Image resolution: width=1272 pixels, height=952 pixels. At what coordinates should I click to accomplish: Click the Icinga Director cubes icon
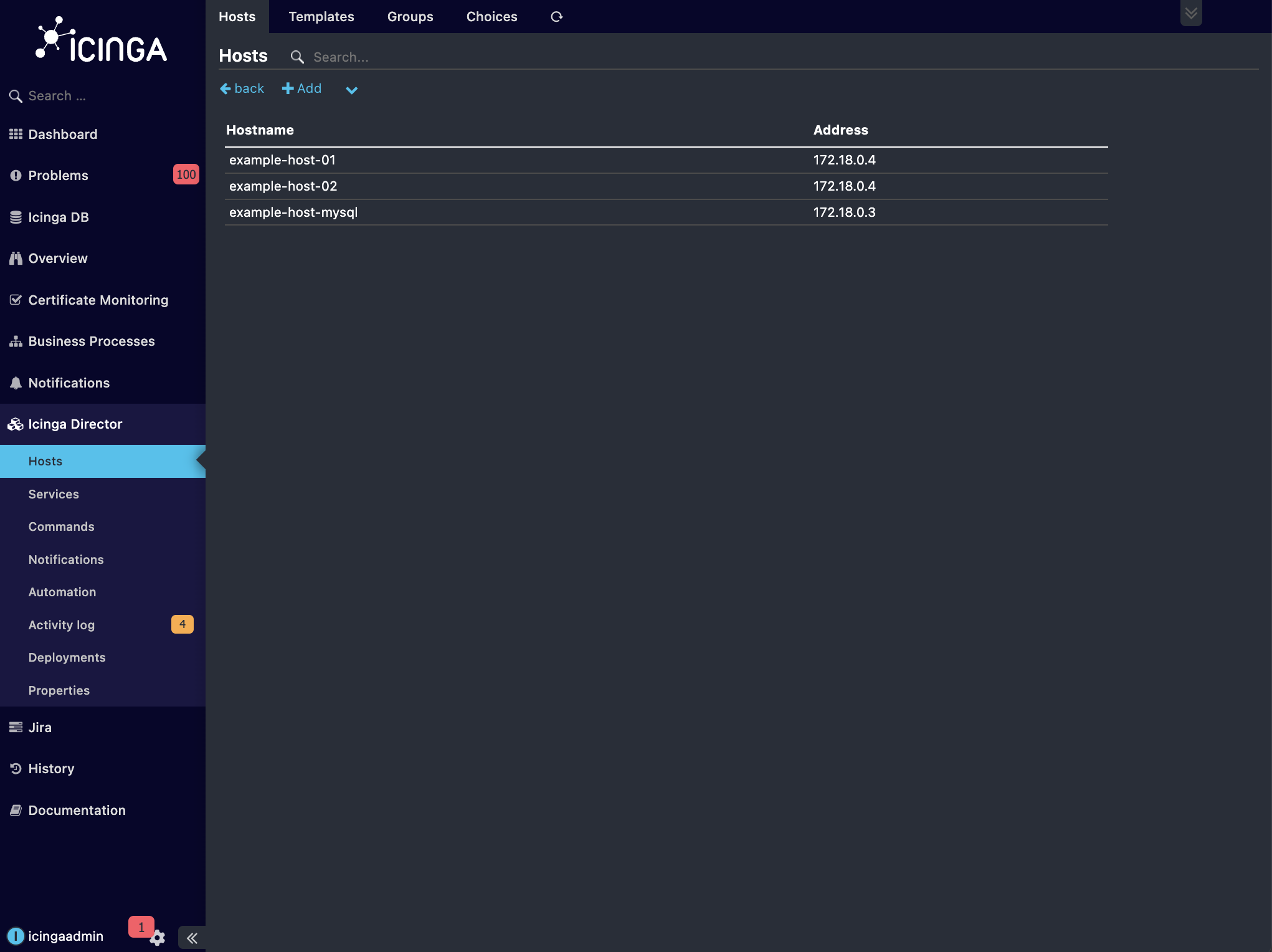click(16, 424)
